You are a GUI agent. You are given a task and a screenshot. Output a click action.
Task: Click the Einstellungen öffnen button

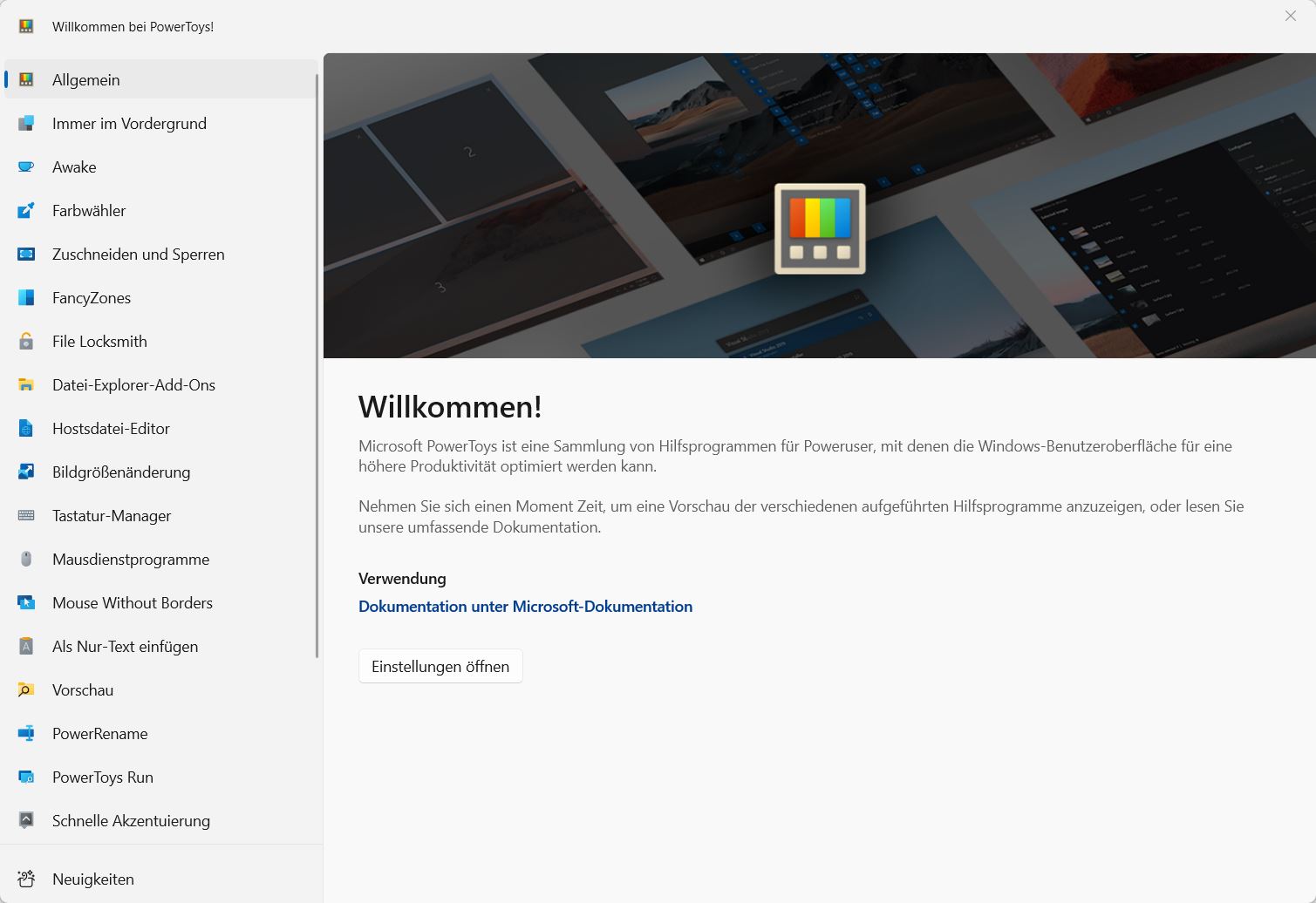point(440,666)
